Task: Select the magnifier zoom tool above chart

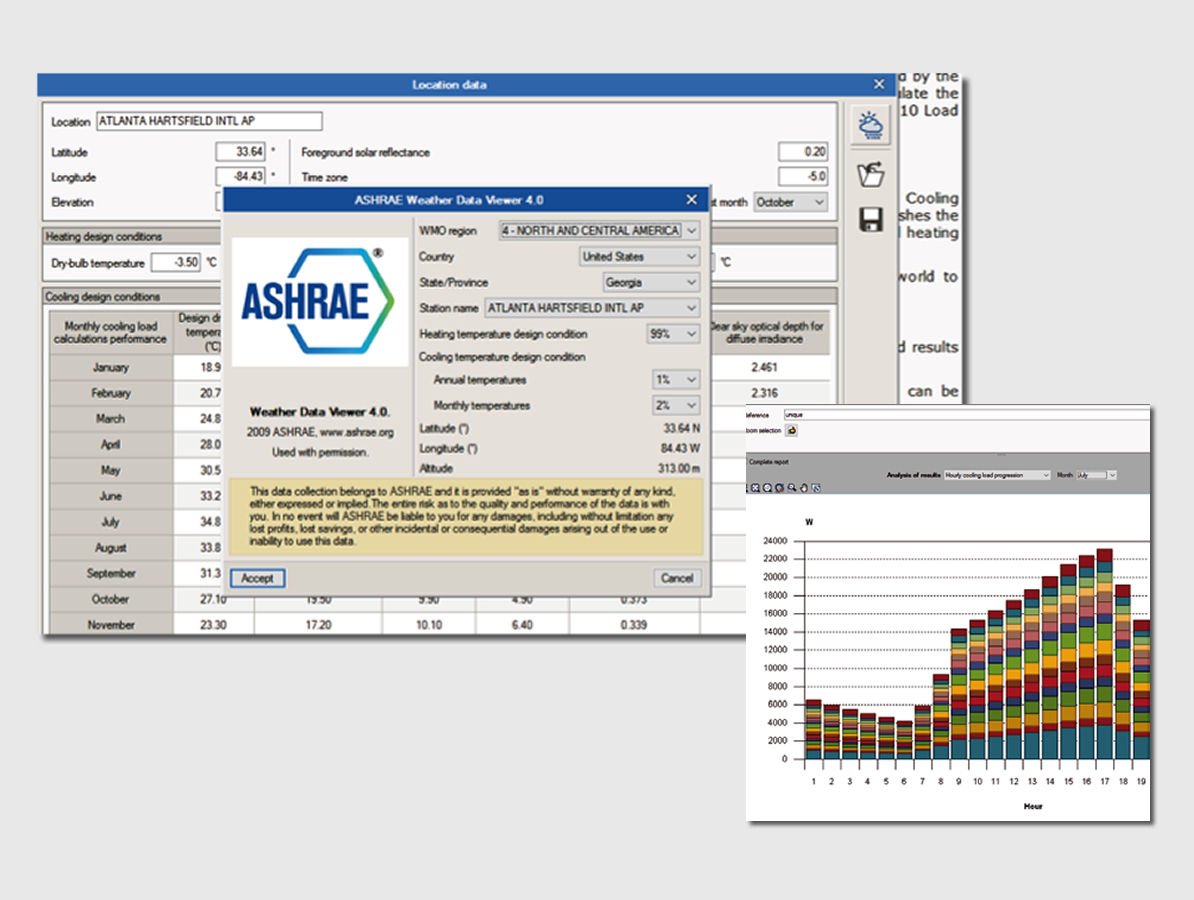Action: (792, 488)
